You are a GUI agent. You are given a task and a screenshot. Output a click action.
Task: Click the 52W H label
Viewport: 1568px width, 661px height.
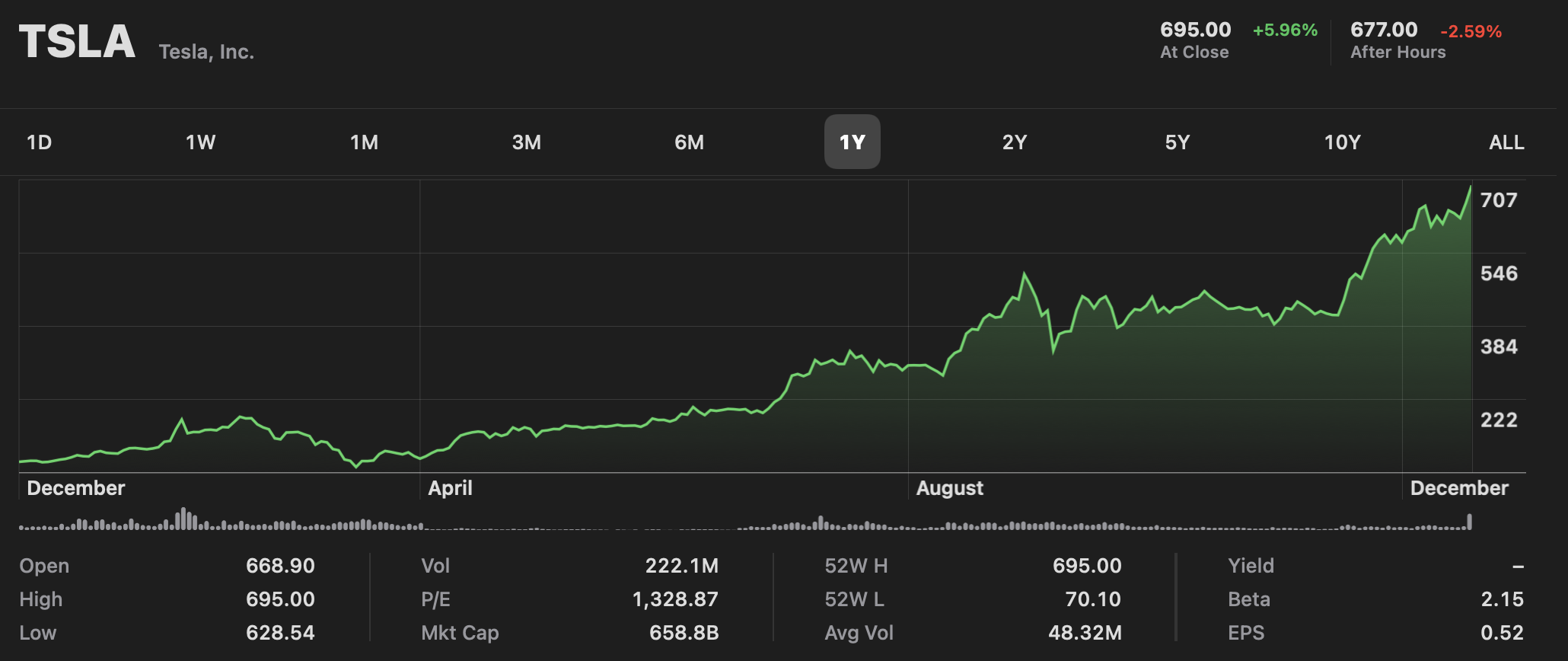[856, 566]
